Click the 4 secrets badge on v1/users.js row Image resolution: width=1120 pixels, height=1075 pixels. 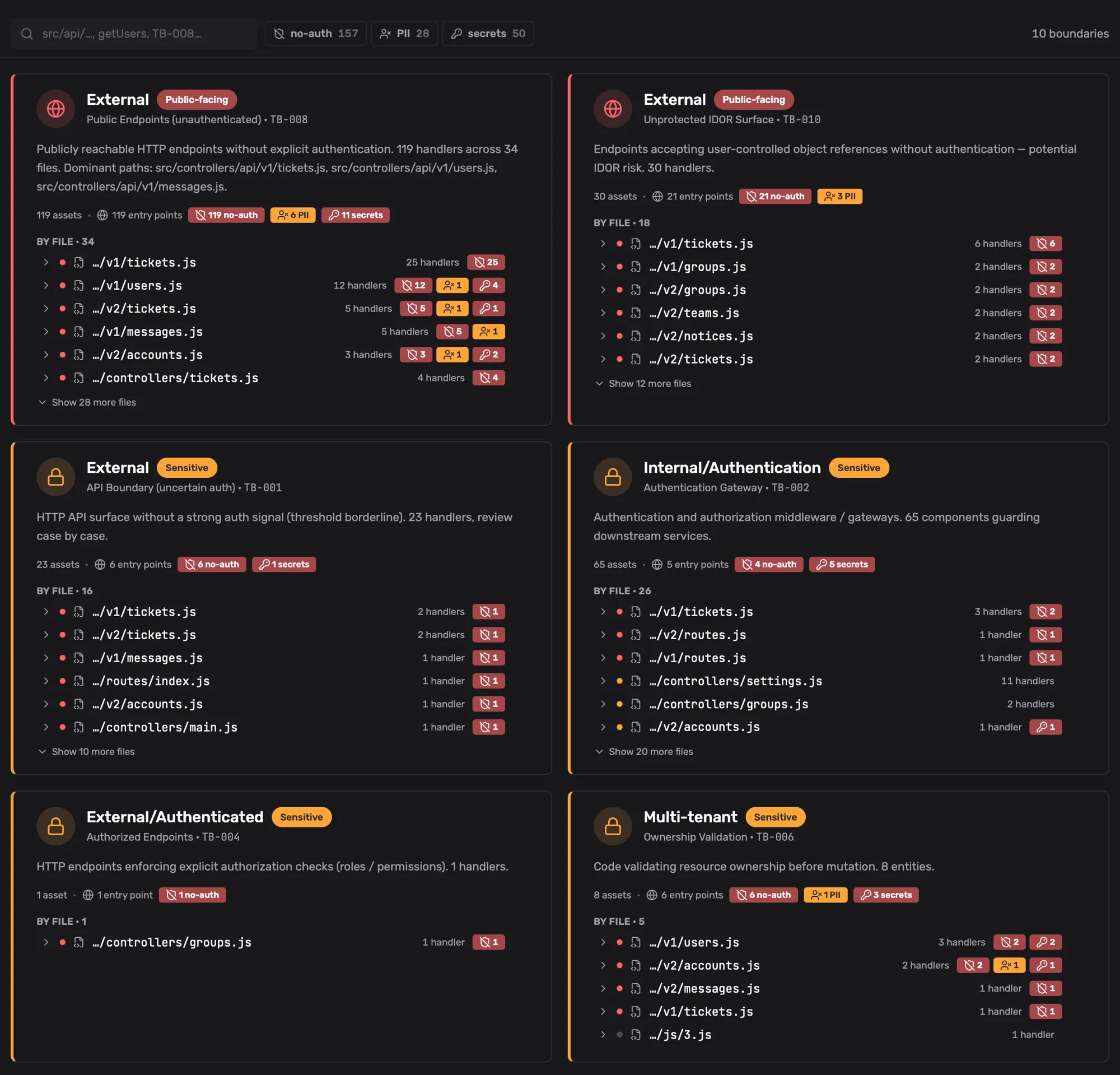[x=488, y=285]
